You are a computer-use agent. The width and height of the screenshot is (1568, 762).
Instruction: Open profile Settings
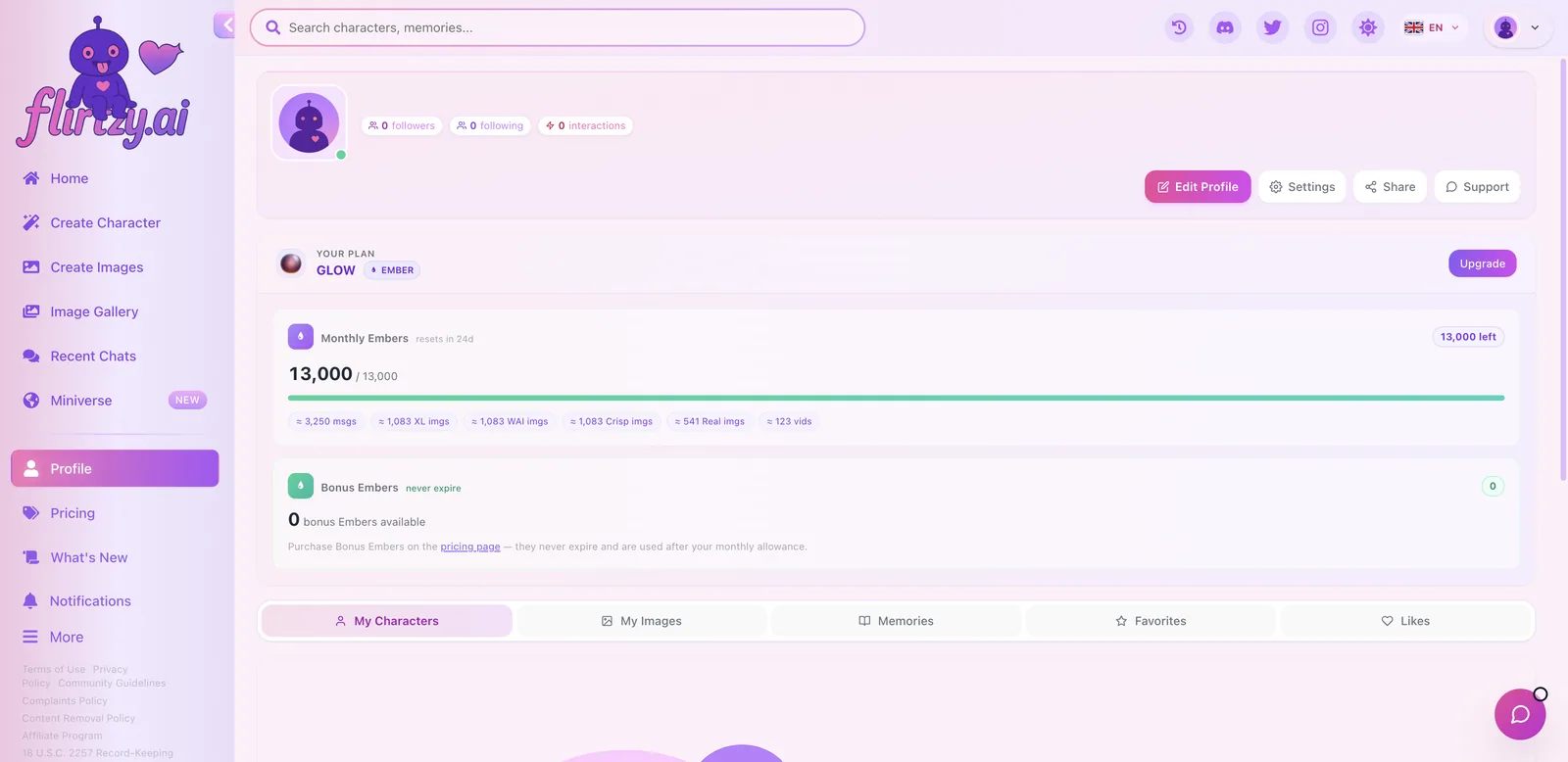coord(1301,187)
